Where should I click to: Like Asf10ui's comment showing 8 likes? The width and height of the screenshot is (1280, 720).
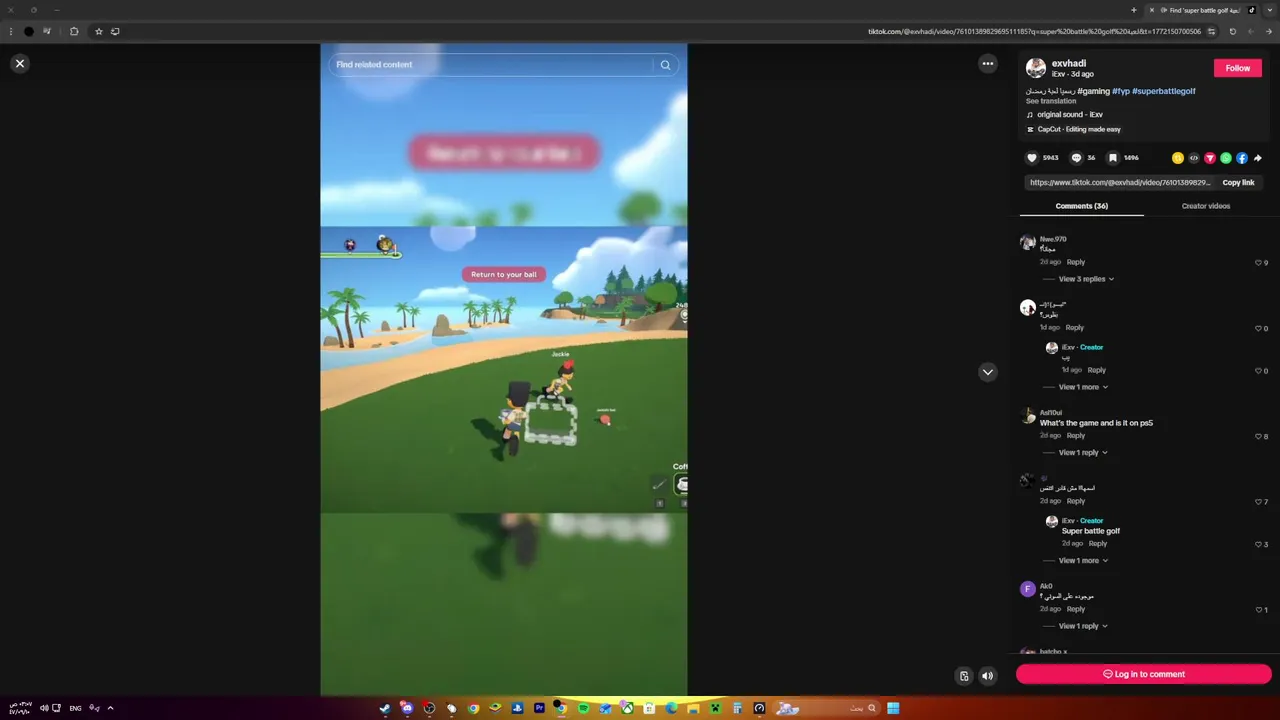pos(1259,437)
